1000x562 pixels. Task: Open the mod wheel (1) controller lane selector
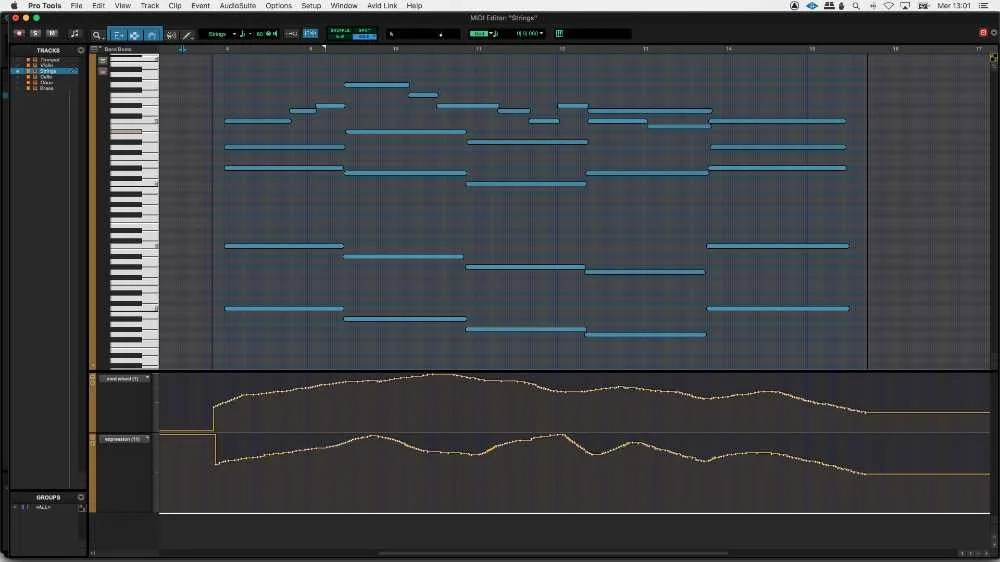pyautogui.click(x=125, y=378)
